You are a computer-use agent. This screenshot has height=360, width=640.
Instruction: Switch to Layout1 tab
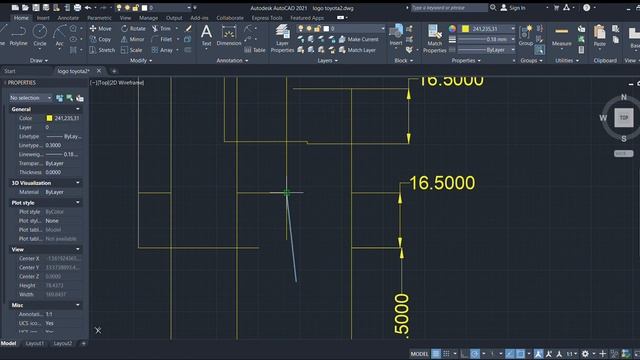(x=35, y=344)
